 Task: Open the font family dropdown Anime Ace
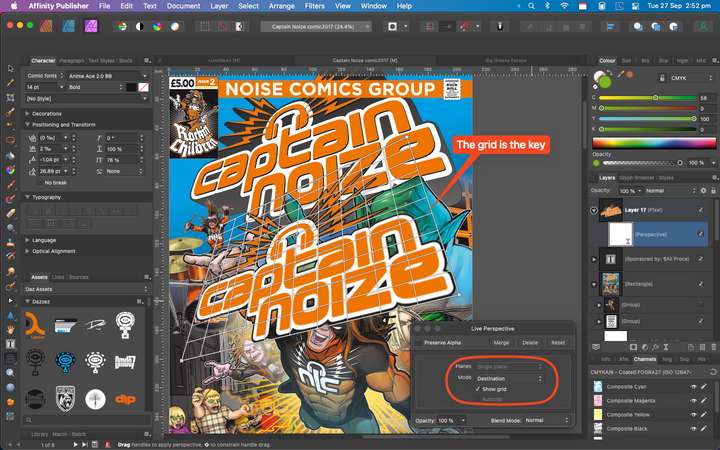coord(107,76)
